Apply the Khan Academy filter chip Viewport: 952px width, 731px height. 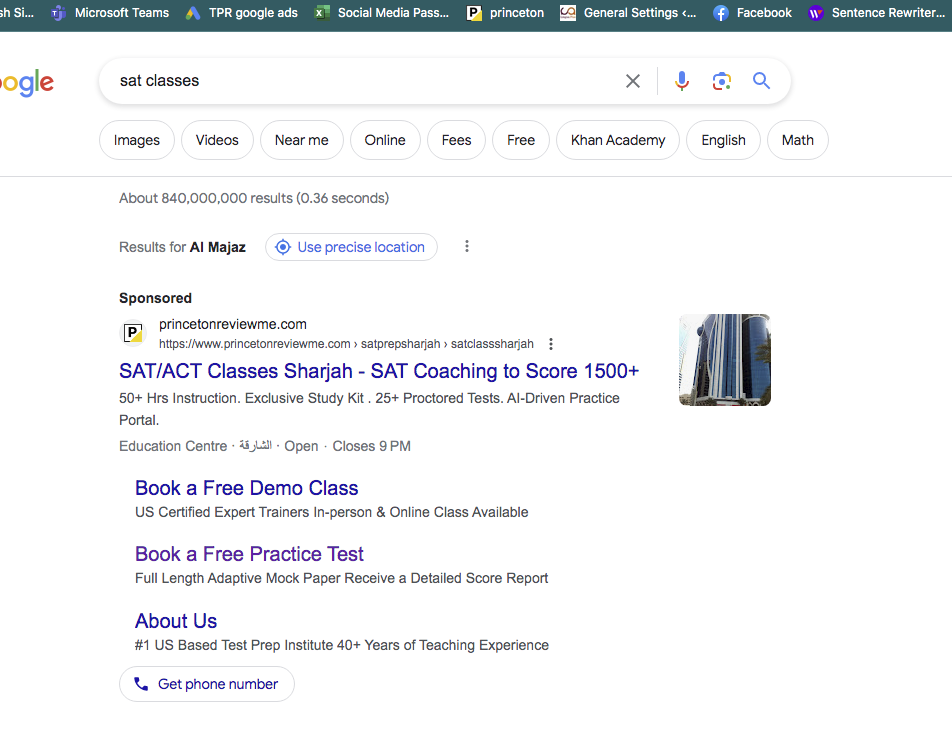tap(617, 140)
